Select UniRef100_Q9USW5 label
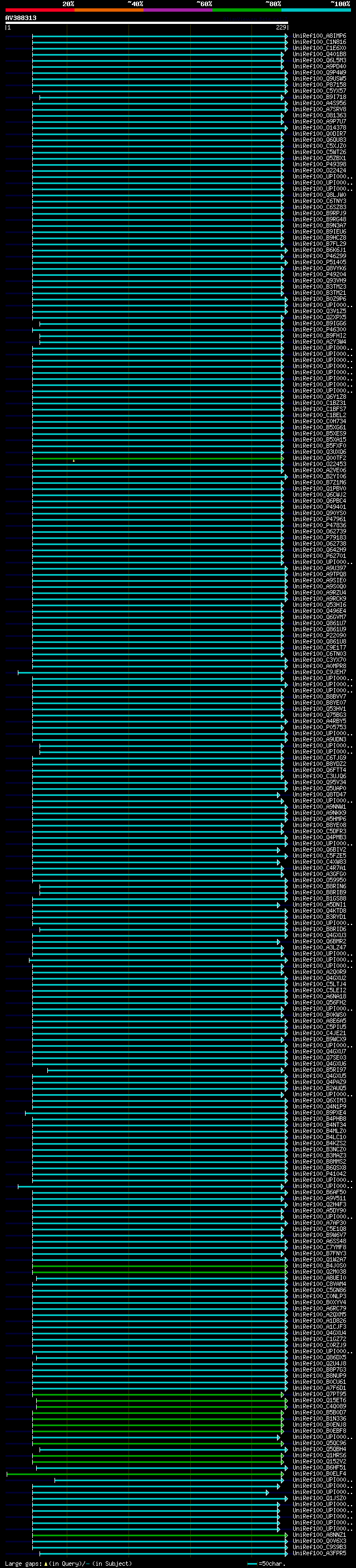Image resolution: width=356 pixels, height=1568 pixels. point(319,78)
